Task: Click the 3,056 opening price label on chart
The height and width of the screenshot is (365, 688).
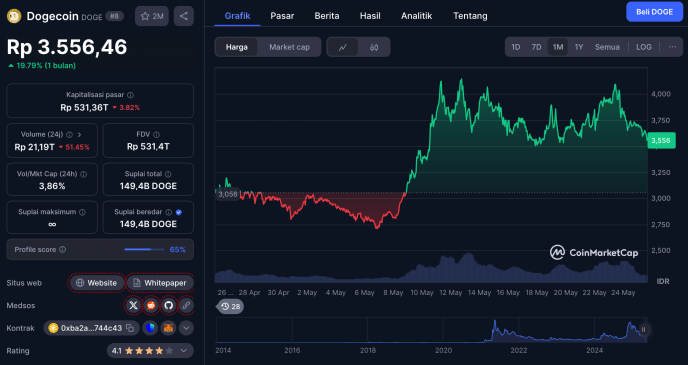Action: point(227,194)
